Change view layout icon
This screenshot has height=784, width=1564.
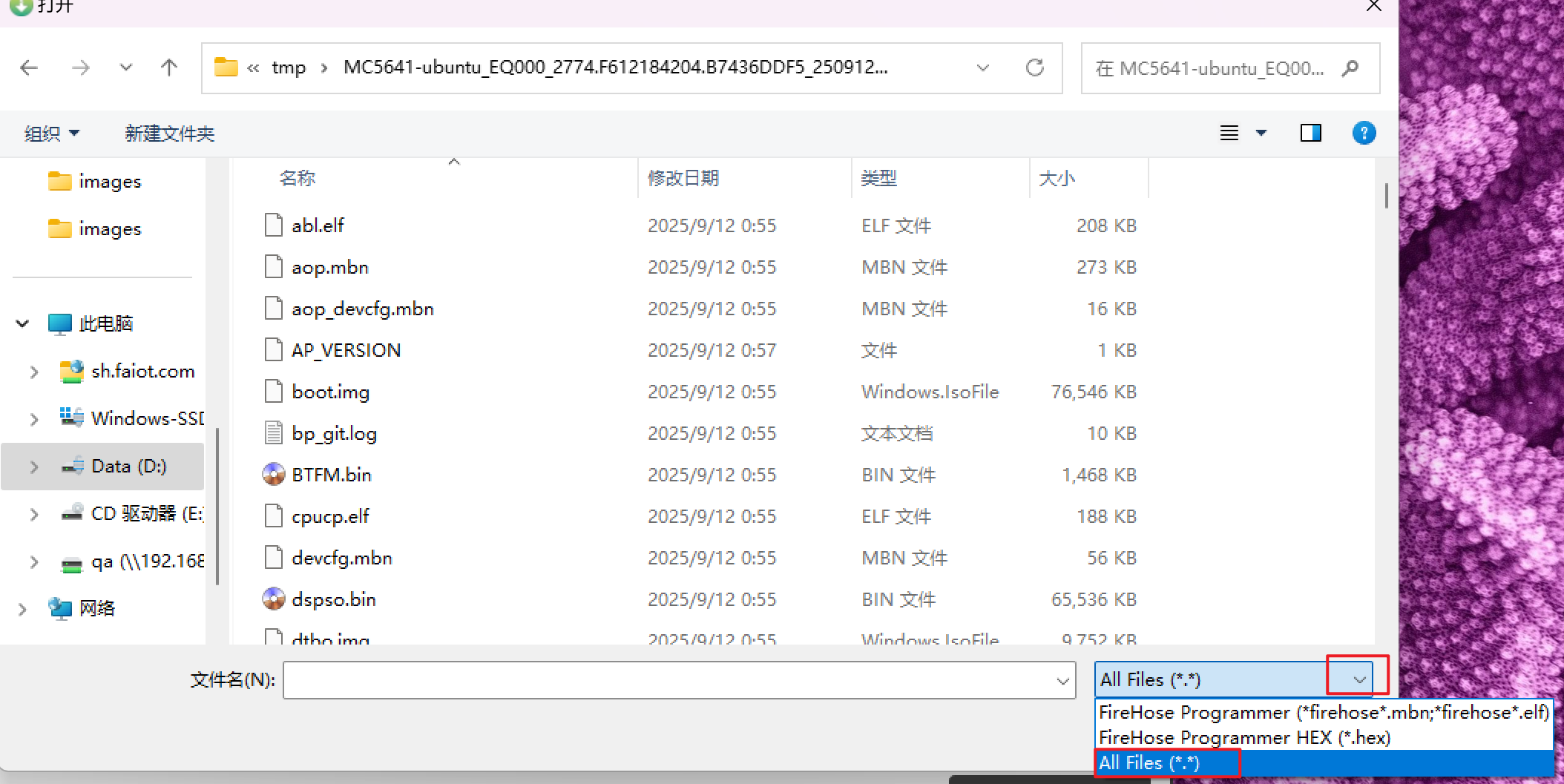pyautogui.click(x=1229, y=134)
